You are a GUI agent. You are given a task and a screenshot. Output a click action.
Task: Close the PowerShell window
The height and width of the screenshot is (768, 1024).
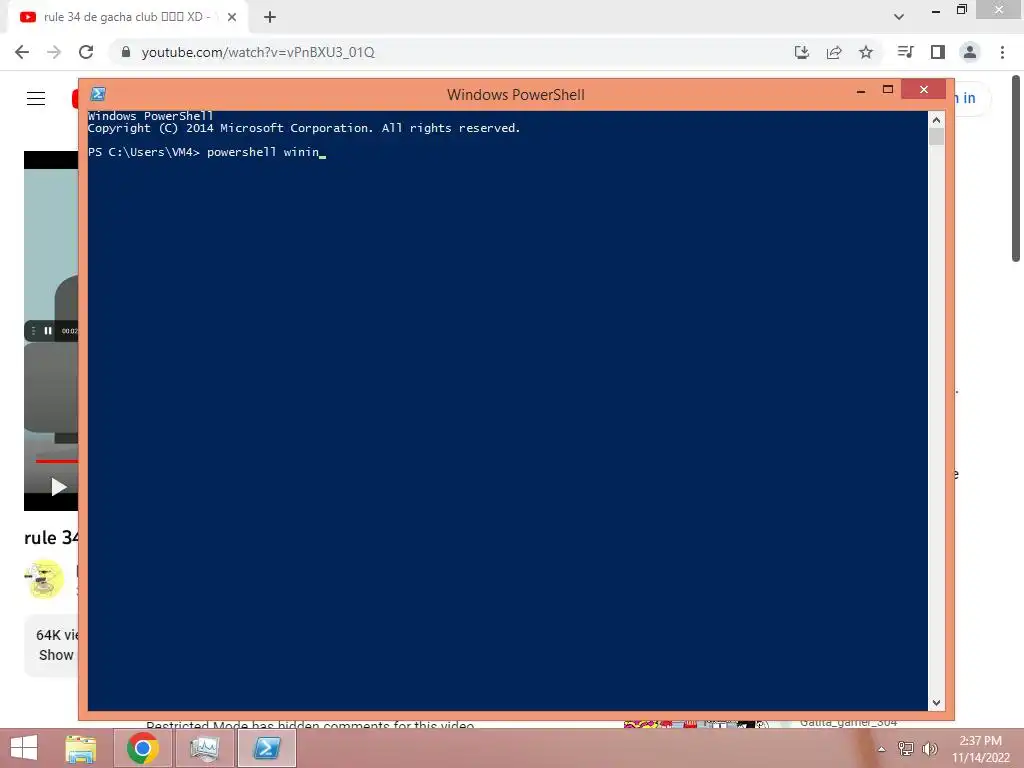pyautogui.click(x=923, y=89)
